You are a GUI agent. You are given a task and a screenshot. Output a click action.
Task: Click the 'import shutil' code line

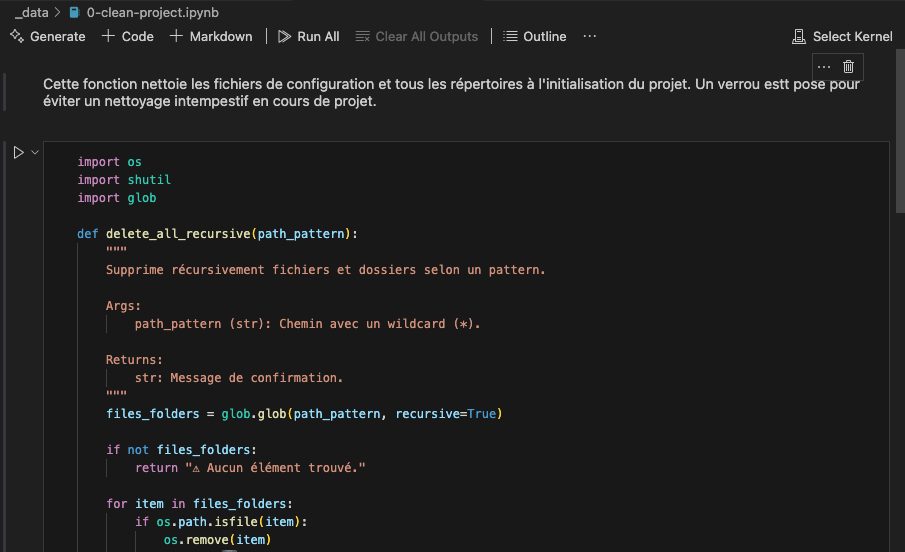pos(124,180)
